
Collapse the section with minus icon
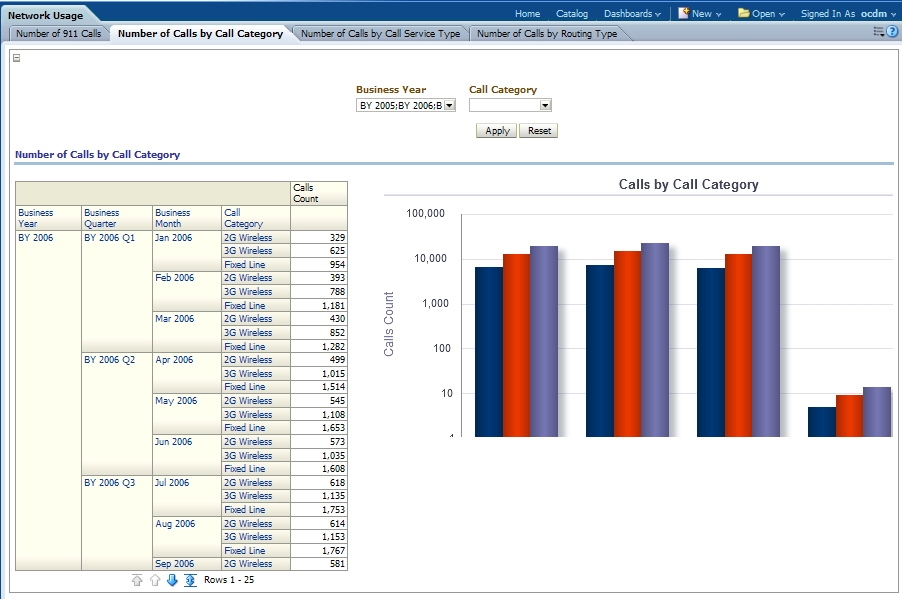(16, 58)
